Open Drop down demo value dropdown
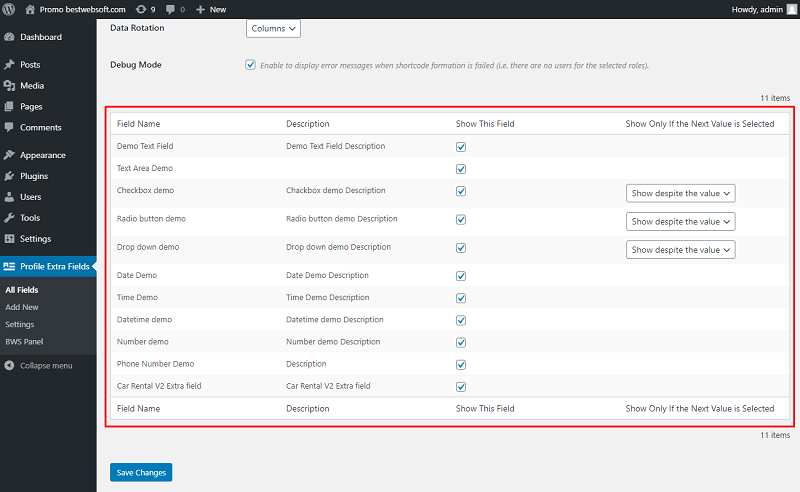Viewport: 800px width, 492px height. click(x=681, y=250)
